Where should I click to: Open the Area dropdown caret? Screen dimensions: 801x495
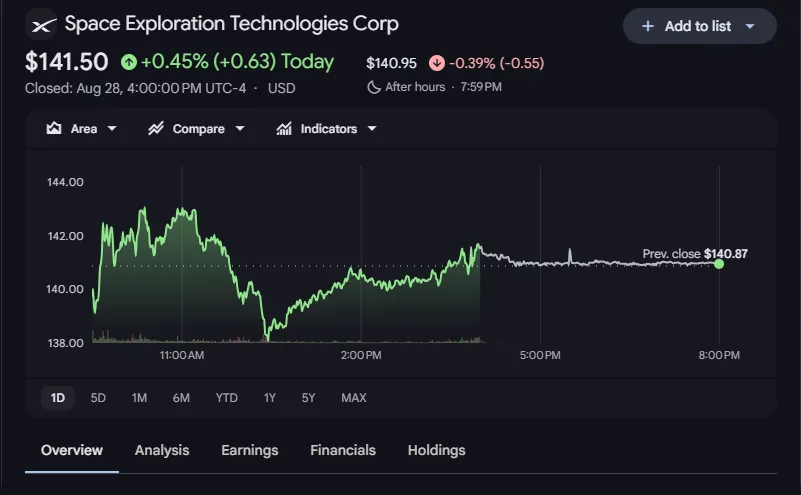click(x=112, y=129)
